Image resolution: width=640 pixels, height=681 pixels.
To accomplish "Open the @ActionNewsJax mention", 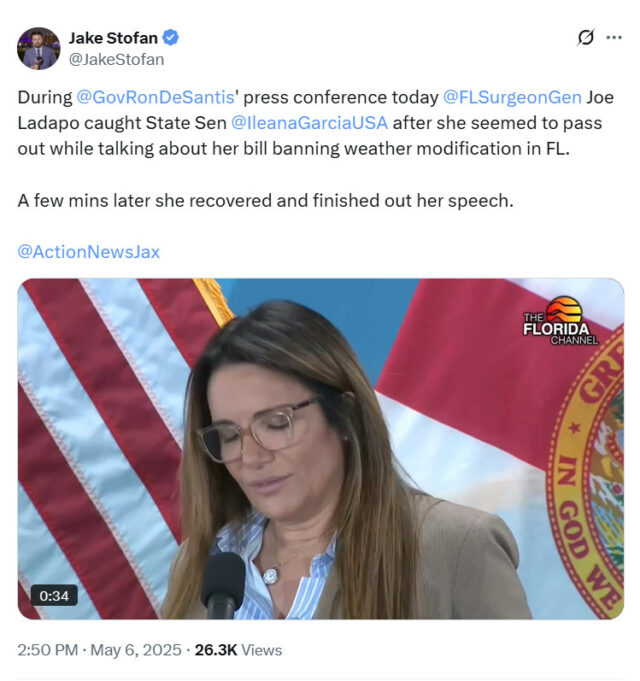I will 89,252.
